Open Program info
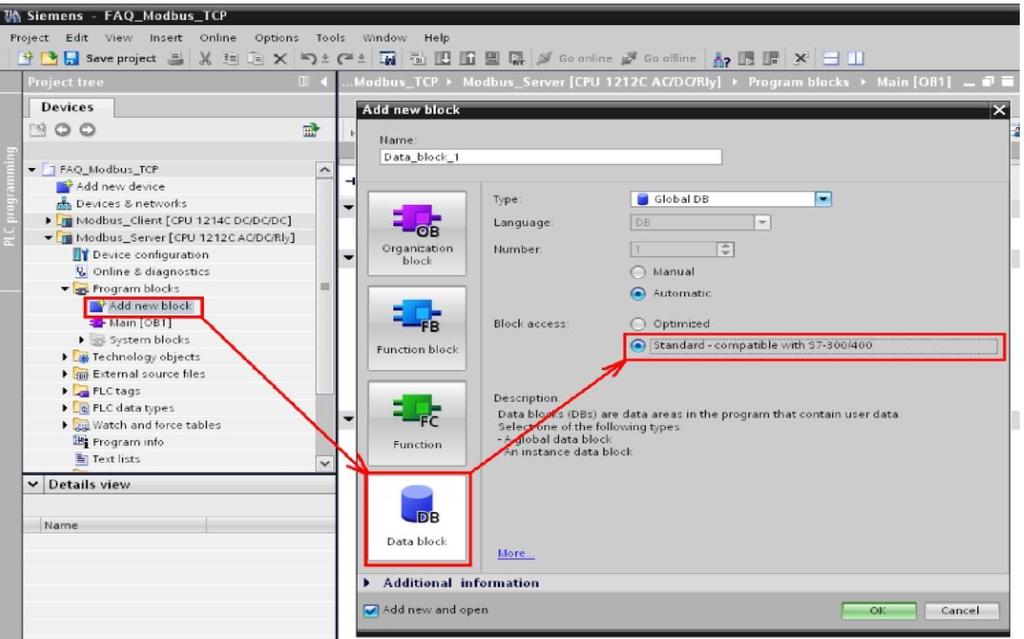Screen dimensions: 1024x639 tap(128, 442)
